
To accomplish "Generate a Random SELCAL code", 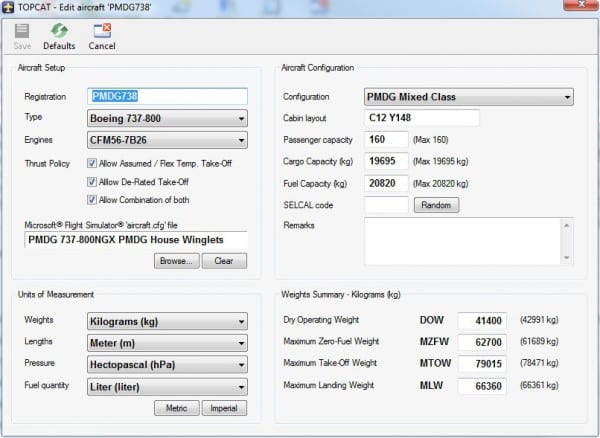I will tap(434, 205).
